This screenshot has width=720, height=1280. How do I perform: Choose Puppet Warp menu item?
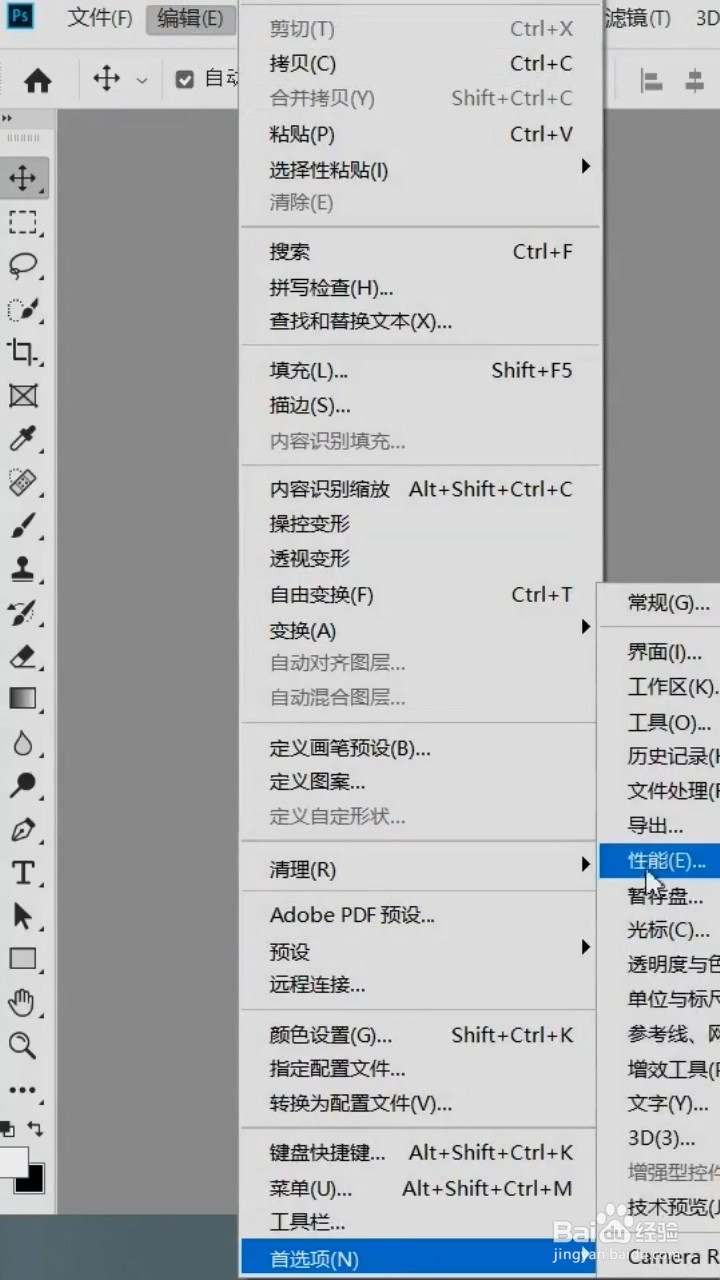(421, 523)
